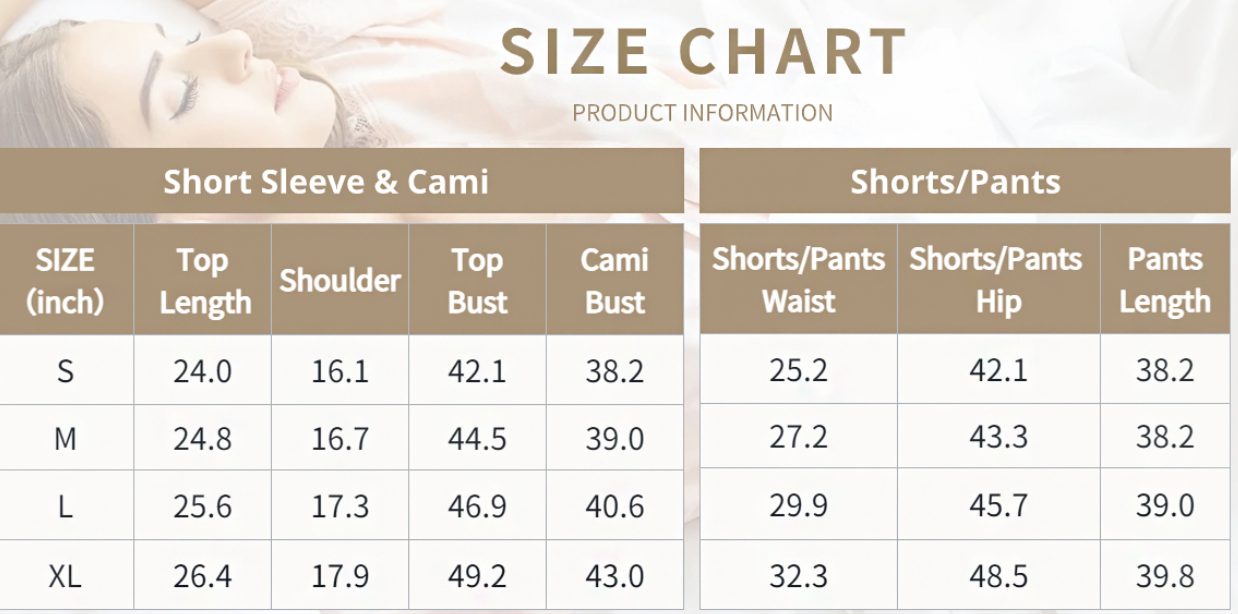Click the Shorts/Pants Waist column header
This screenshot has height=614, width=1238.
point(798,280)
